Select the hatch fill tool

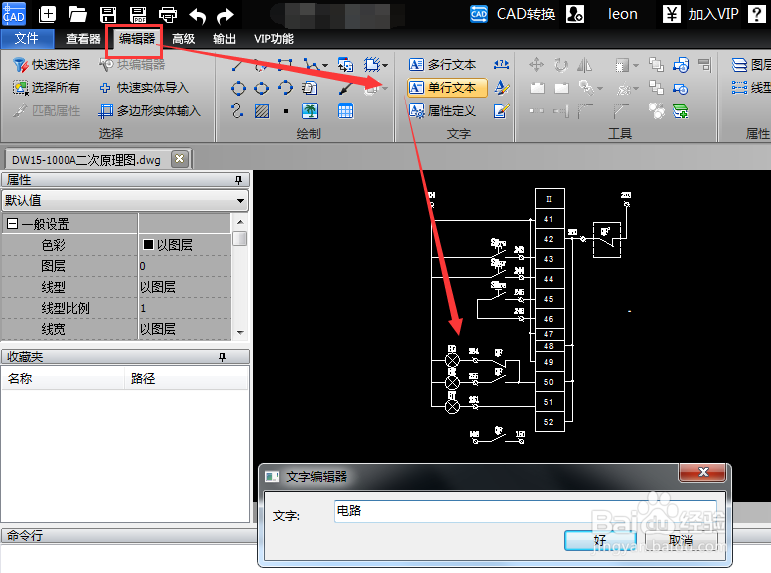pyautogui.click(x=262, y=111)
